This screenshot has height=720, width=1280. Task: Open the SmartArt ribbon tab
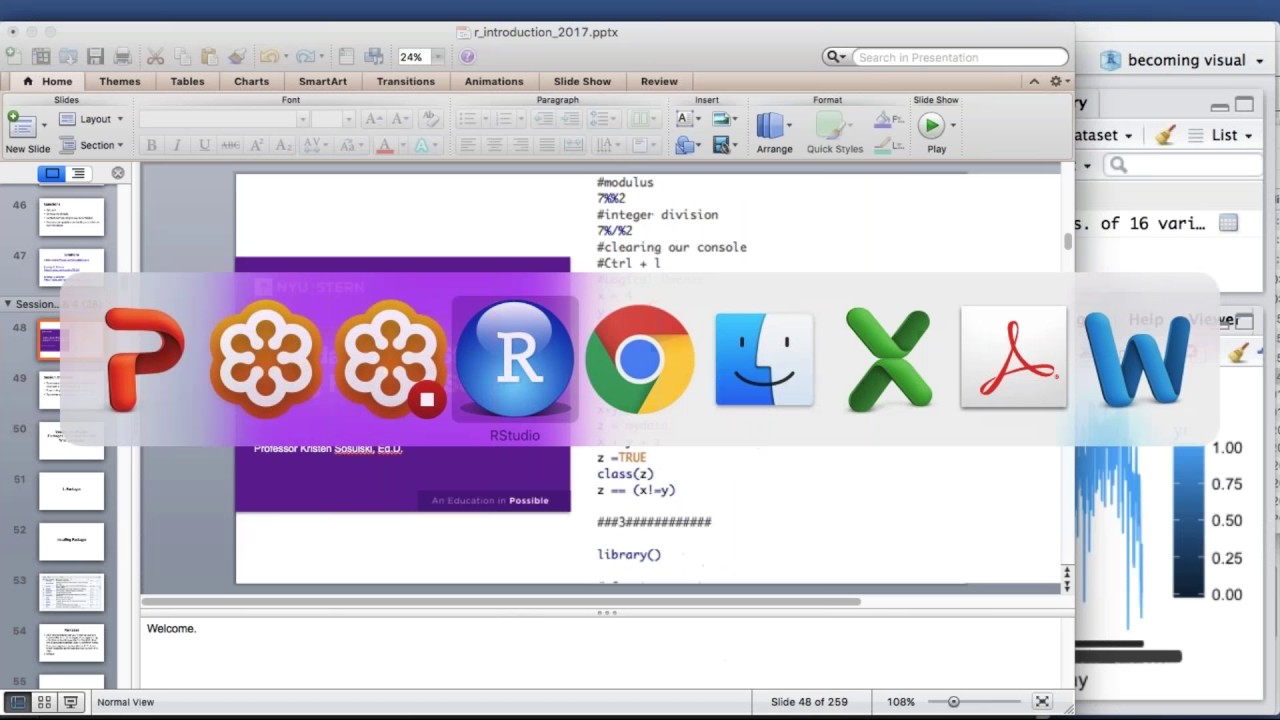[323, 81]
